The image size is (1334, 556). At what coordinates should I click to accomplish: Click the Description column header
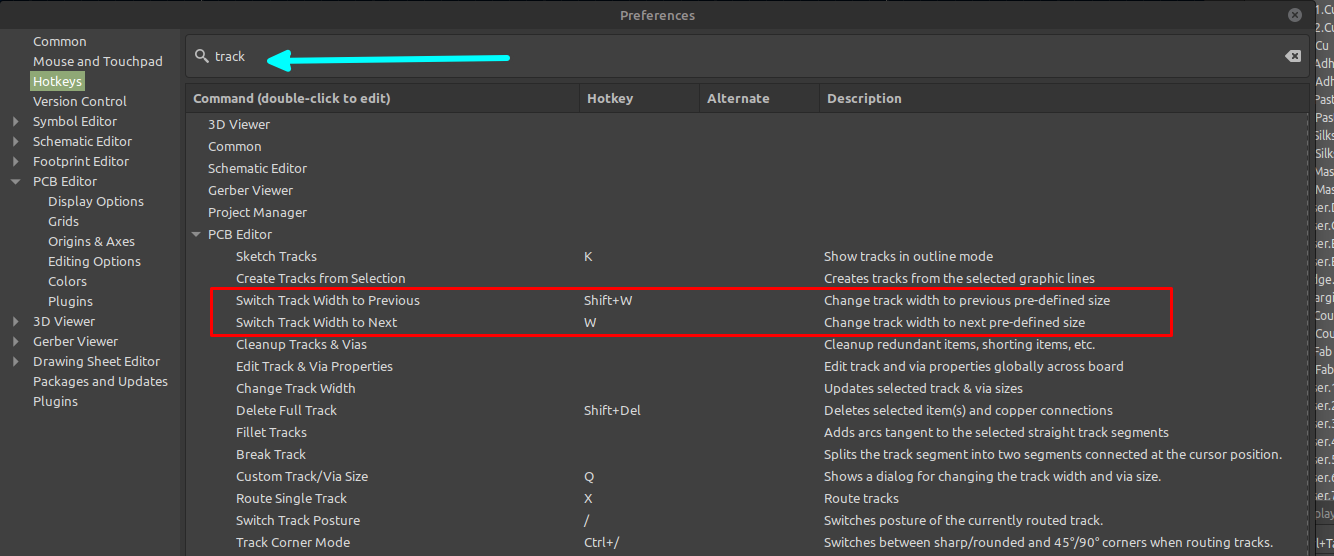pyautogui.click(x=864, y=99)
